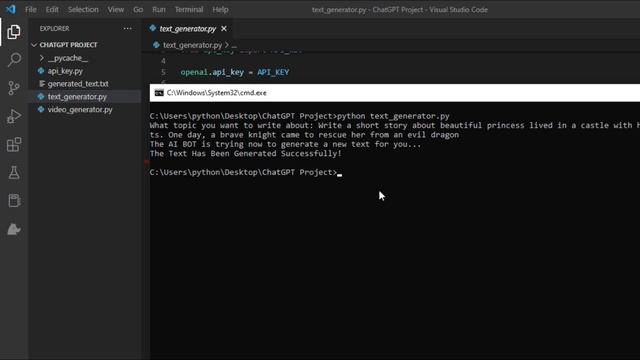Screen dimensions: 640x360
Task: Open the Terminal menu
Action: (x=189, y=9)
